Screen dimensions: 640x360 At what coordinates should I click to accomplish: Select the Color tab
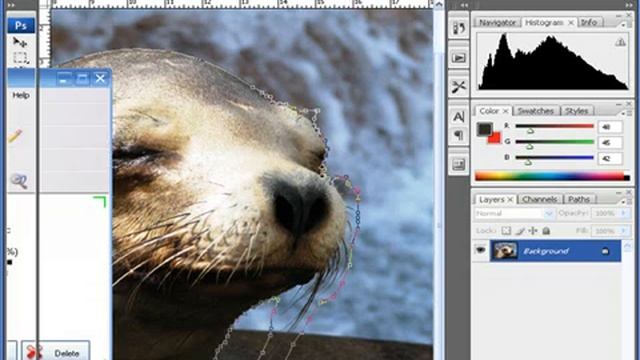(489, 111)
